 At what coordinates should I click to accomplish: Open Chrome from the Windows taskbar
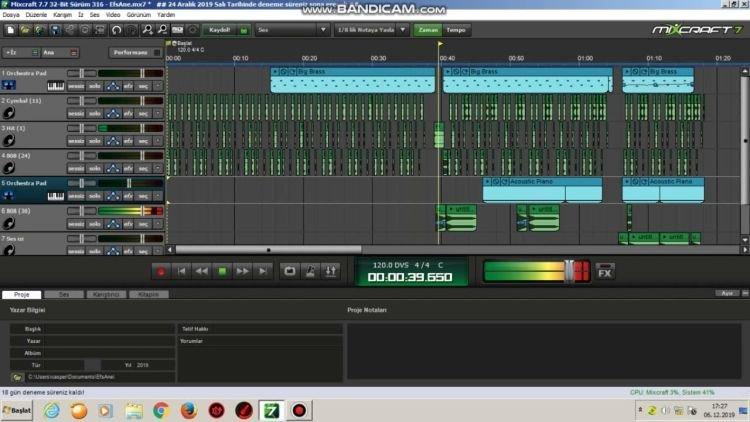click(x=161, y=411)
